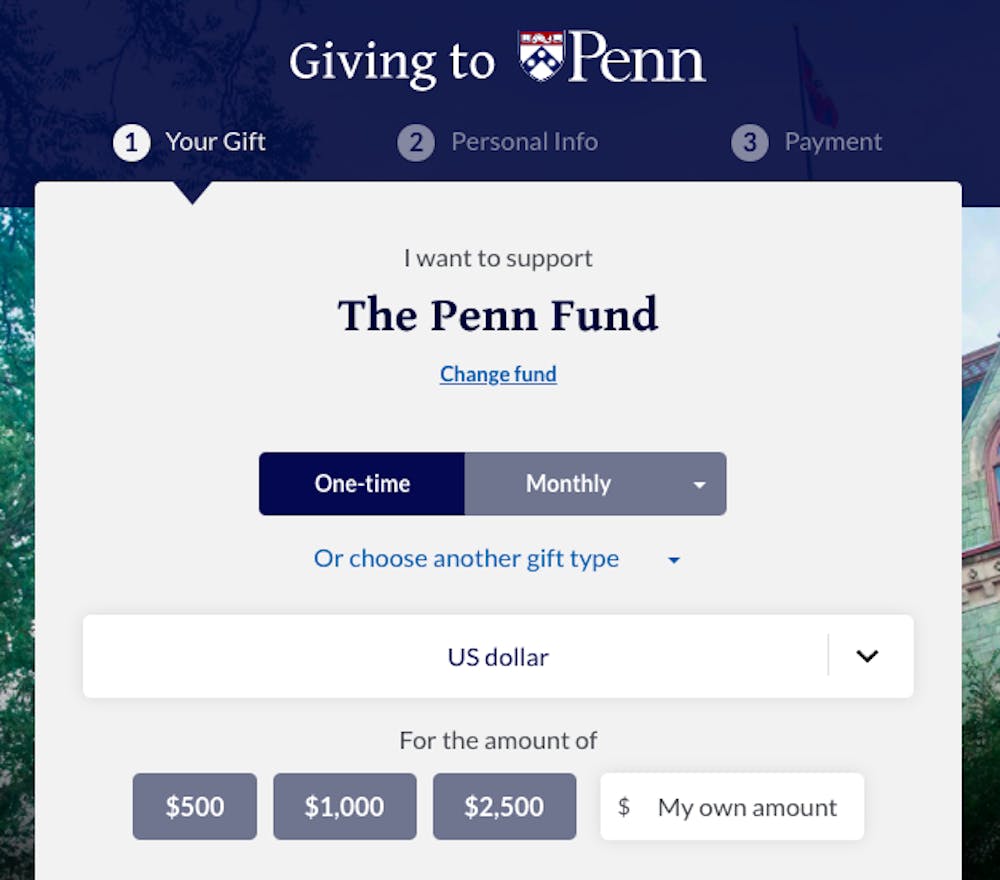Switch gift frequency to Monthly
Image resolution: width=1000 pixels, height=880 pixels.
point(568,484)
